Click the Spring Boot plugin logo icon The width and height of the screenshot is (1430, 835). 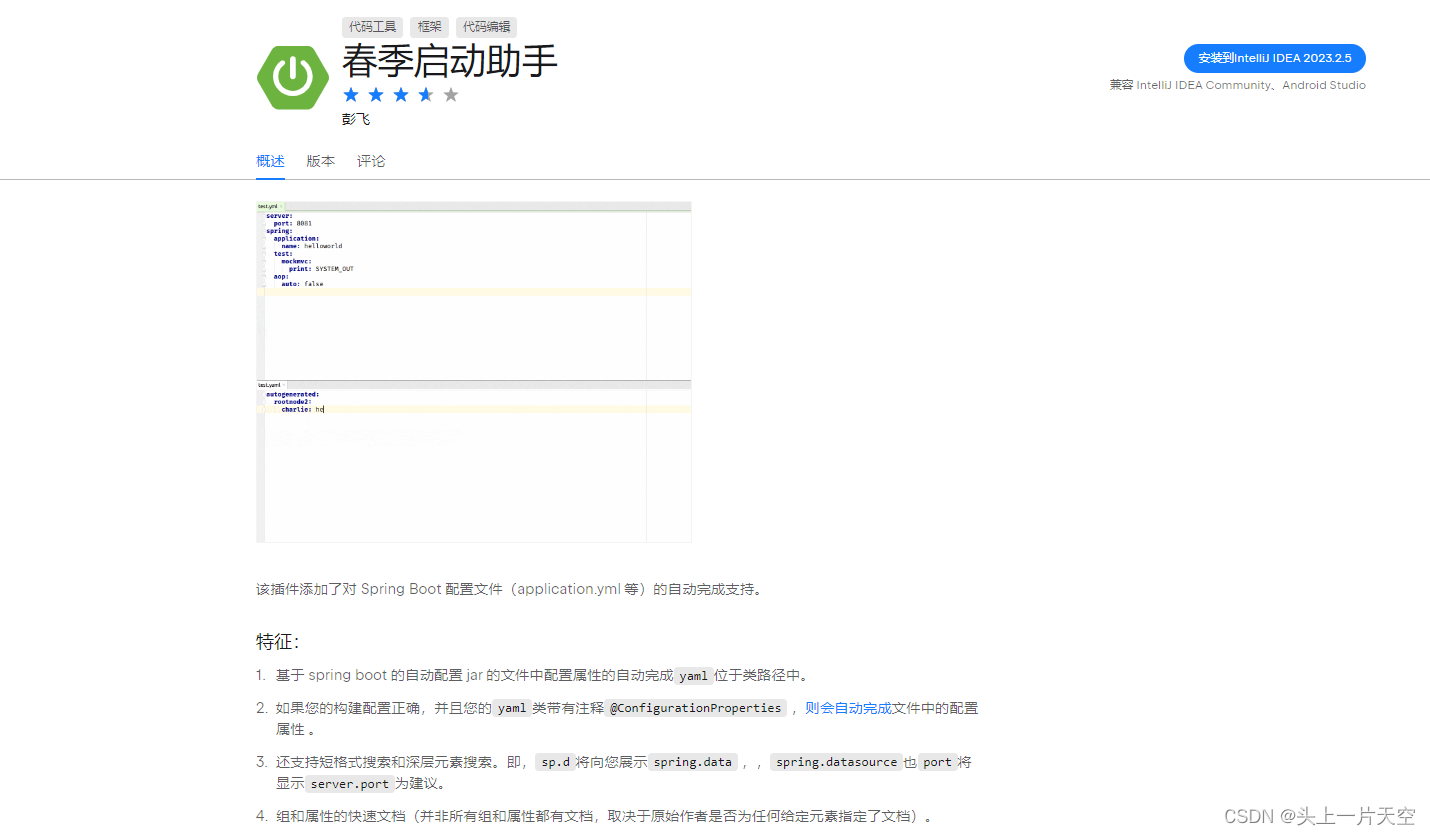tap(293, 76)
